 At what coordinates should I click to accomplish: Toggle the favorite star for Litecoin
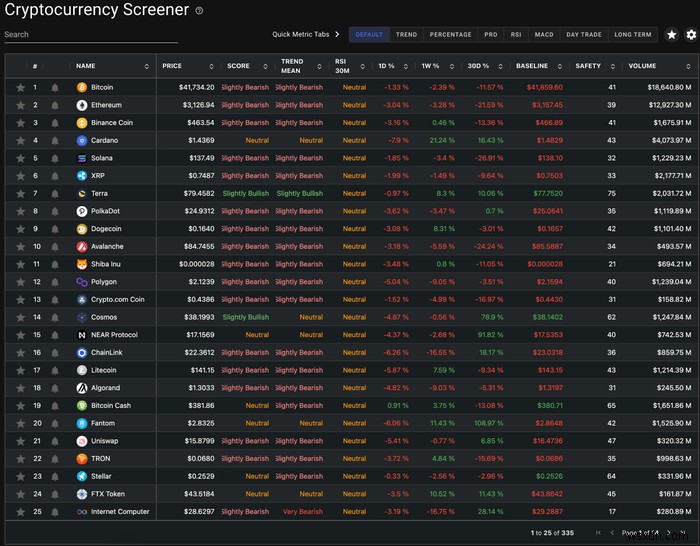tap(21, 370)
